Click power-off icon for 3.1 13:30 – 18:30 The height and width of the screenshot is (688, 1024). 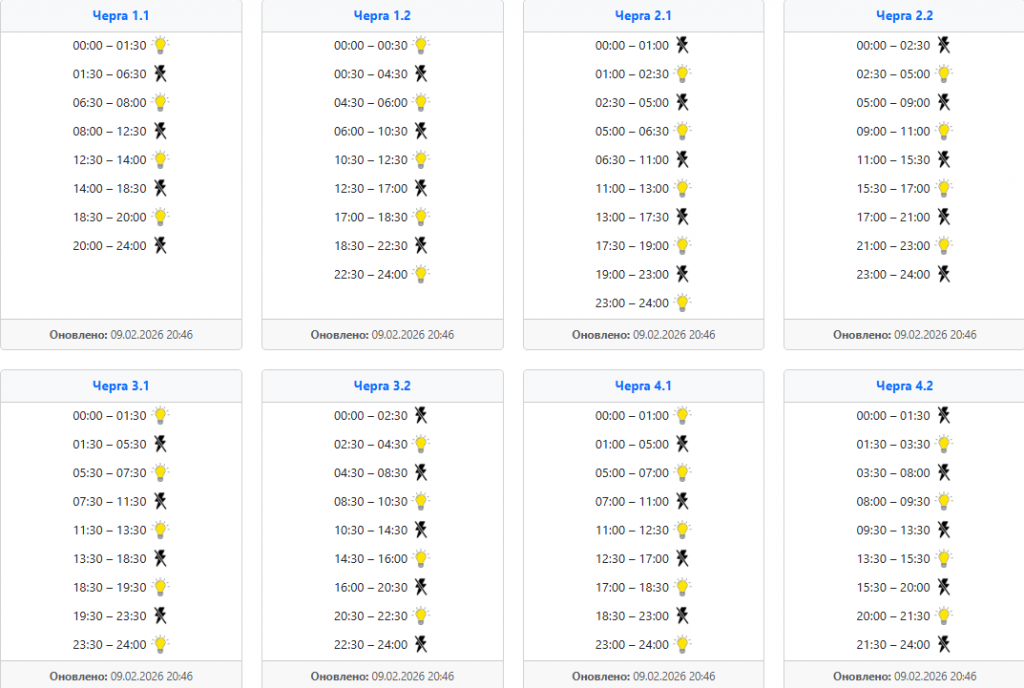[160, 559]
